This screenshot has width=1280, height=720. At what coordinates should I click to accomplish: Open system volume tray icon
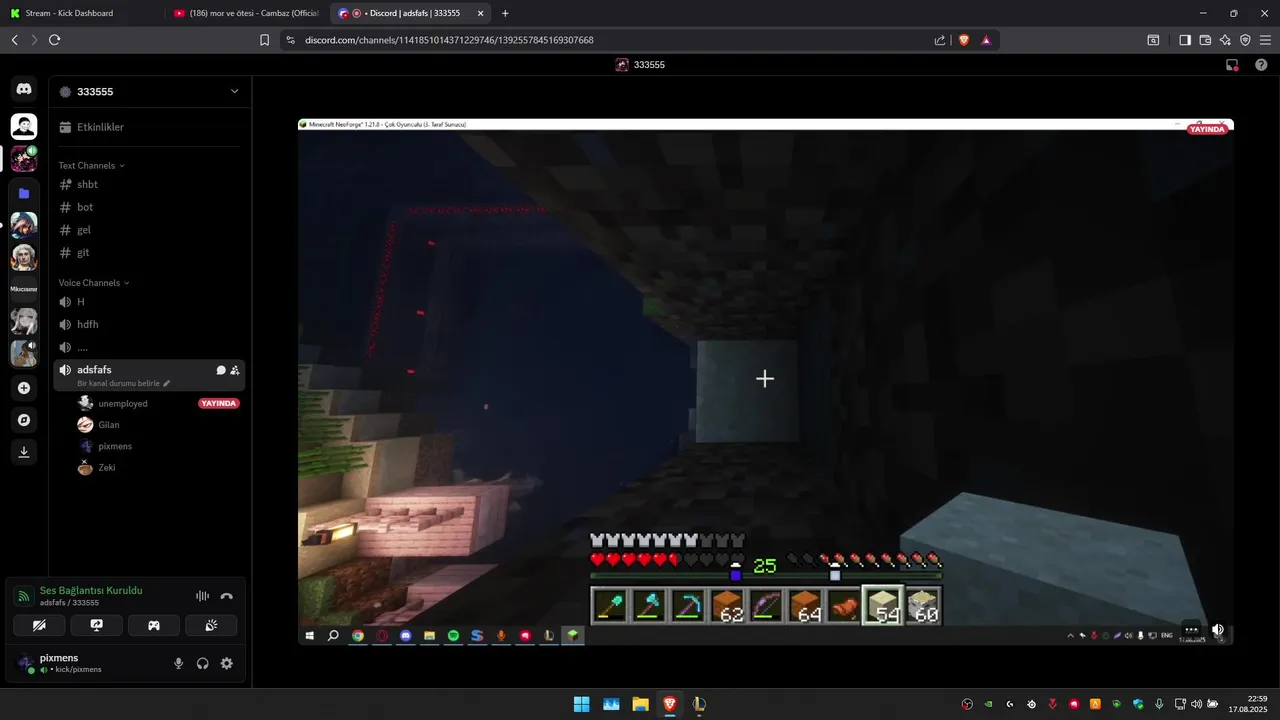point(1196,704)
